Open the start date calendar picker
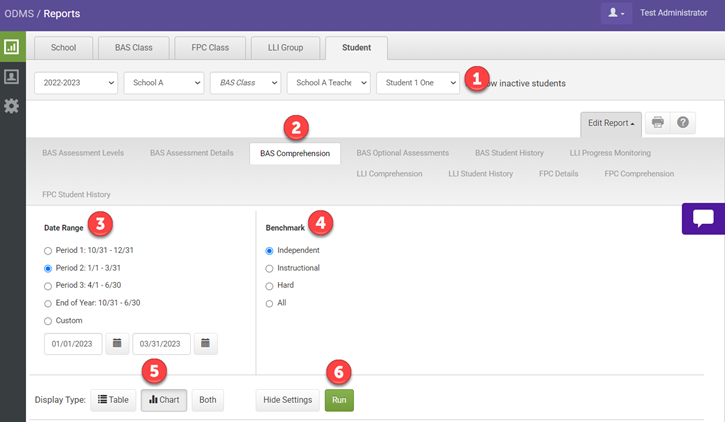Screen dimensions: 725x422 [x=117, y=344]
